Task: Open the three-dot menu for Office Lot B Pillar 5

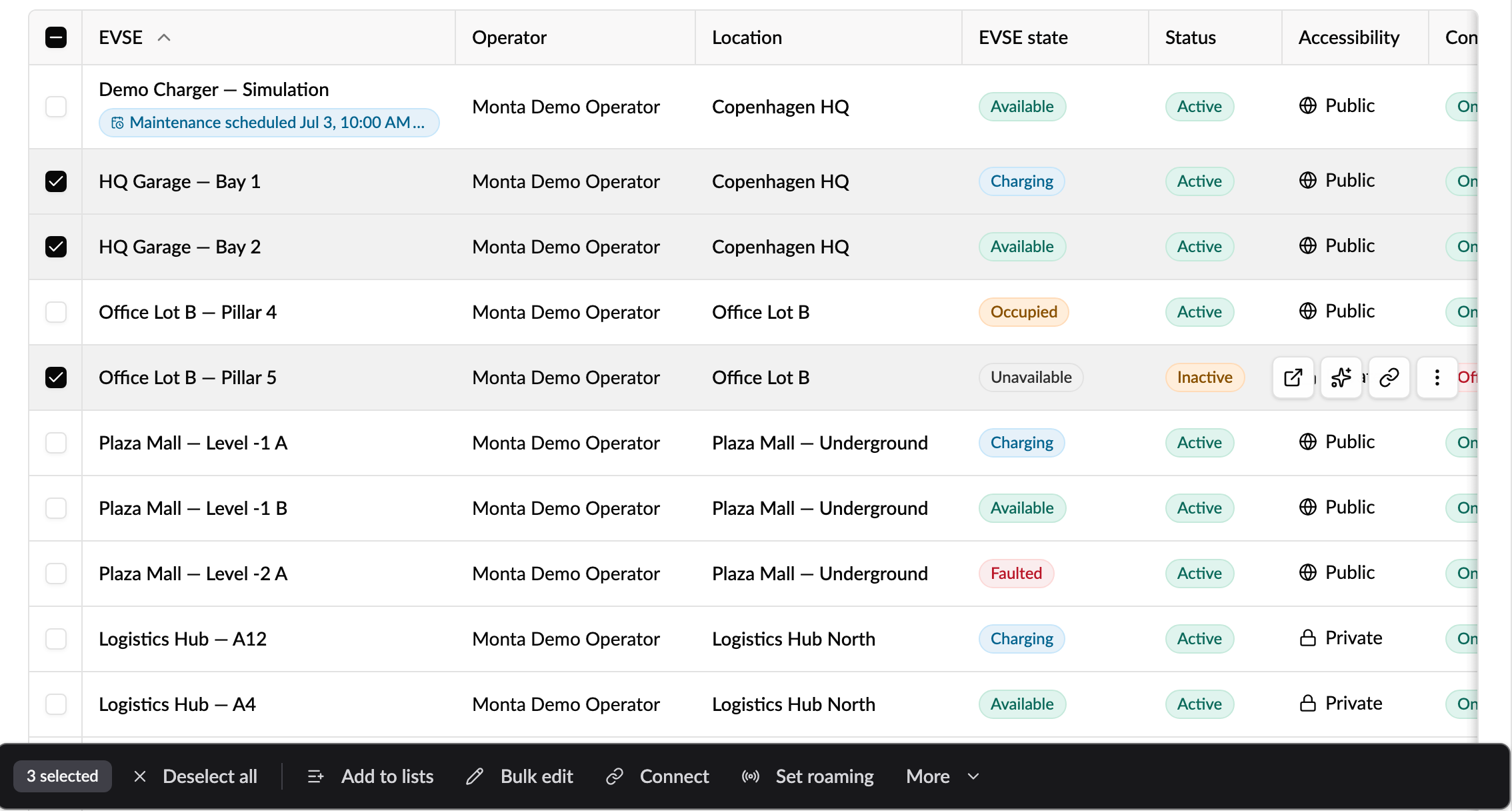Action: click(1437, 377)
